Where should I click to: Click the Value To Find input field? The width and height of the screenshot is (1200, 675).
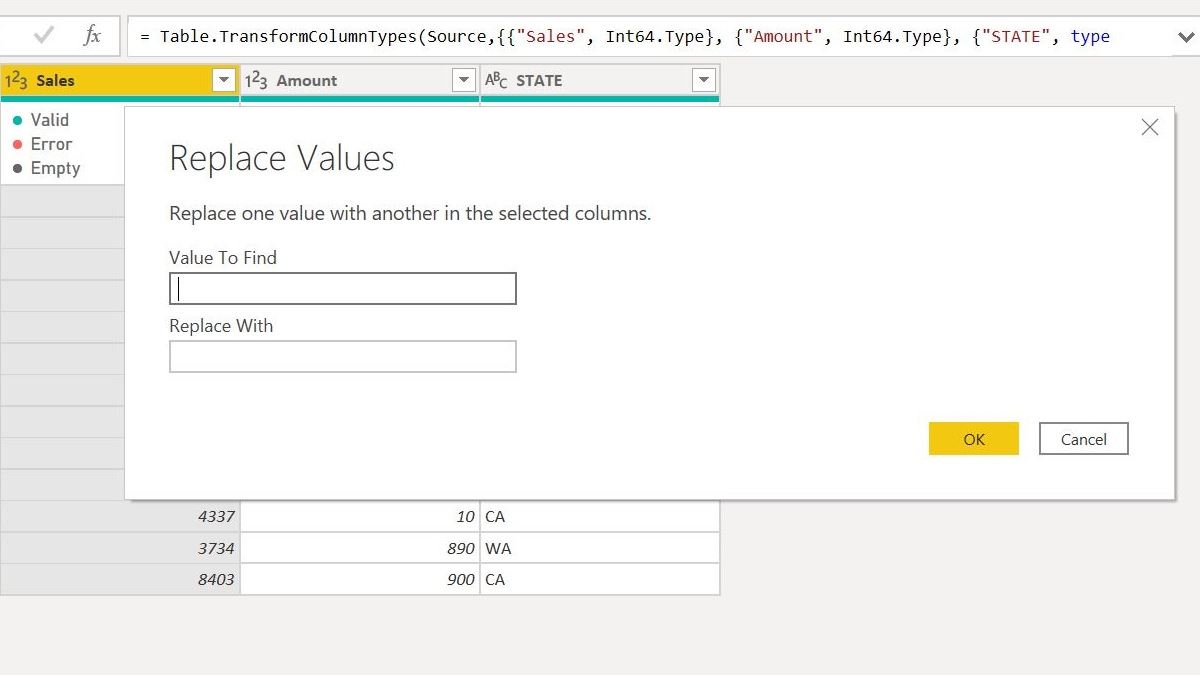[x=342, y=288]
